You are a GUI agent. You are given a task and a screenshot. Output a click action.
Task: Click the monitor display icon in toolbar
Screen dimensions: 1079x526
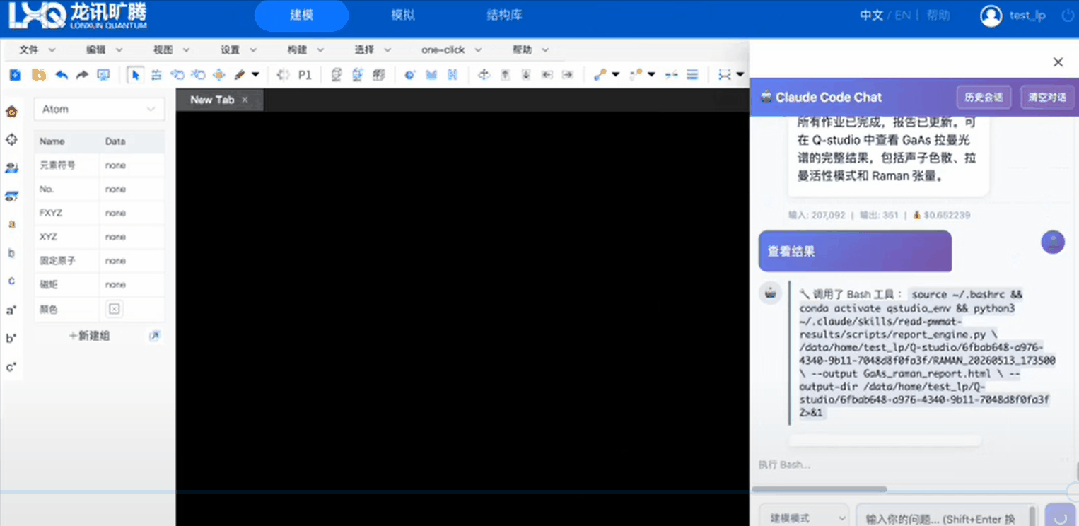(103, 74)
